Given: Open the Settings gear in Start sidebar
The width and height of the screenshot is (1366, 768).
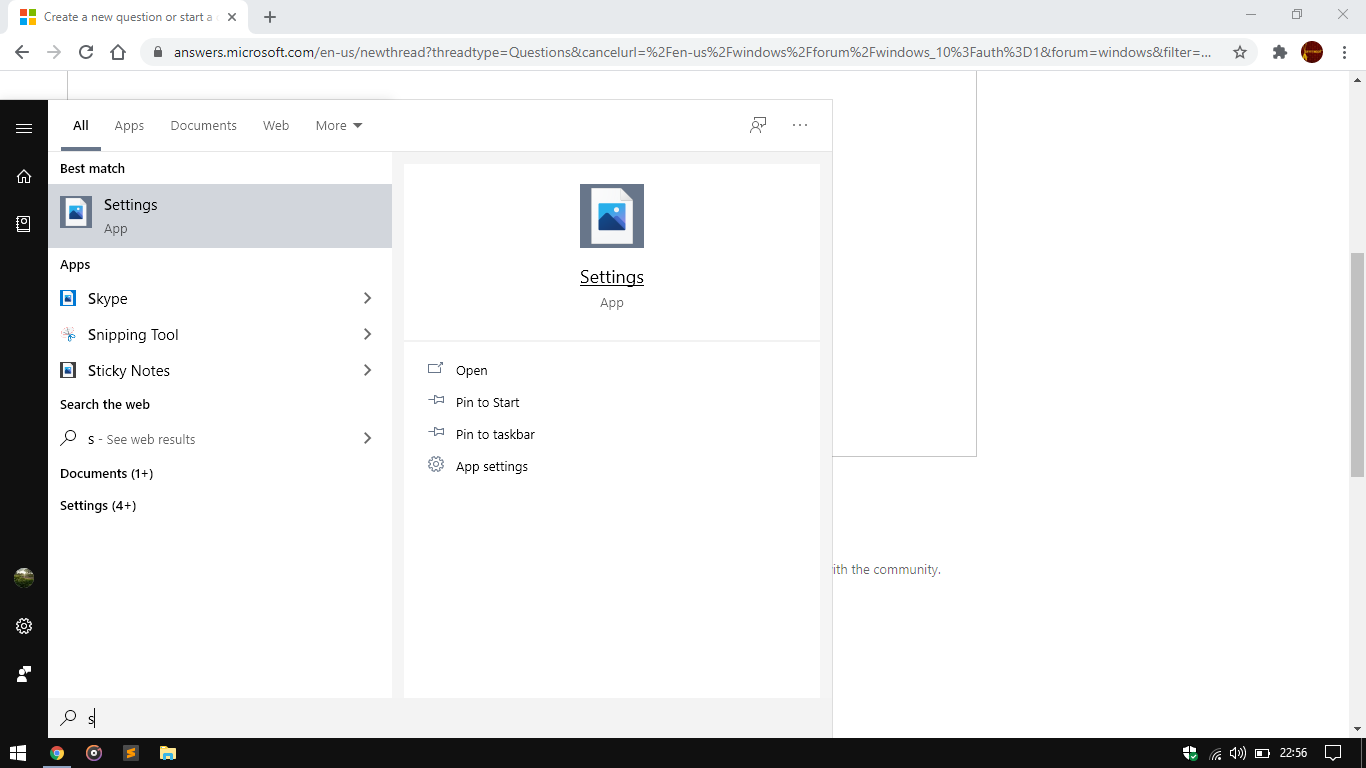Looking at the screenshot, I should tap(24, 626).
